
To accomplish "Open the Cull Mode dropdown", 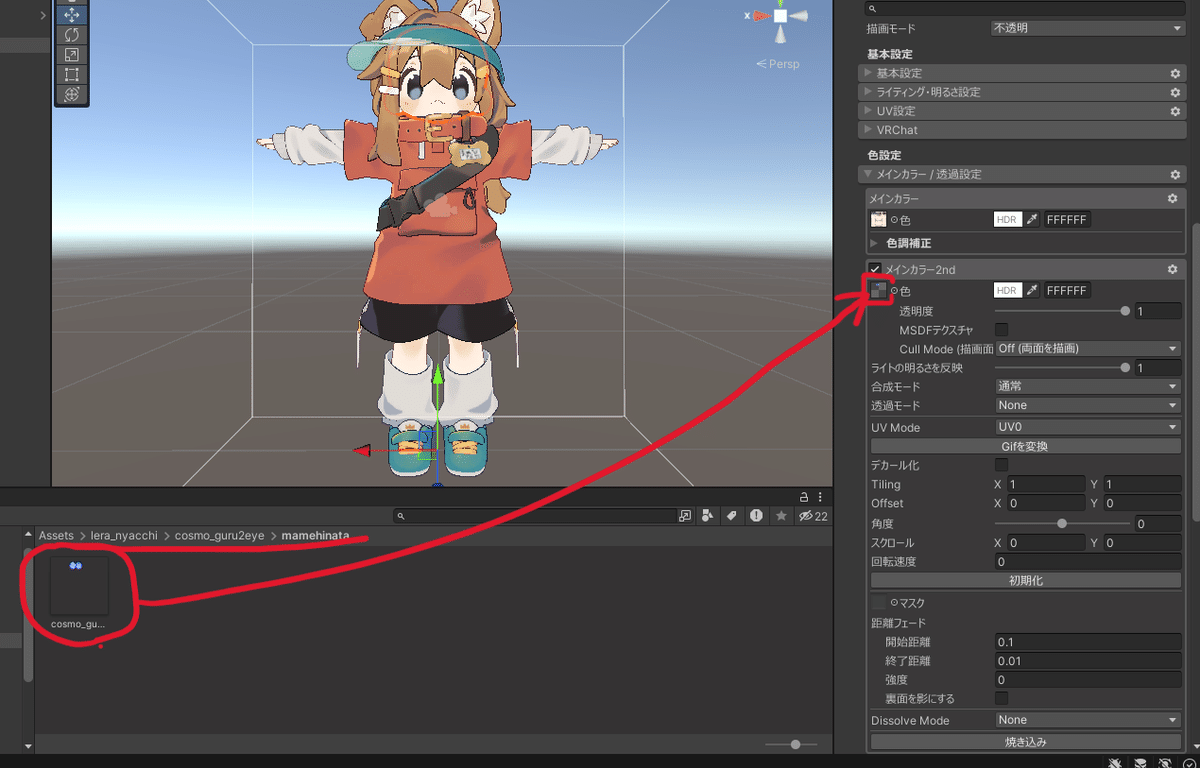I will (x=1088, y=348).
